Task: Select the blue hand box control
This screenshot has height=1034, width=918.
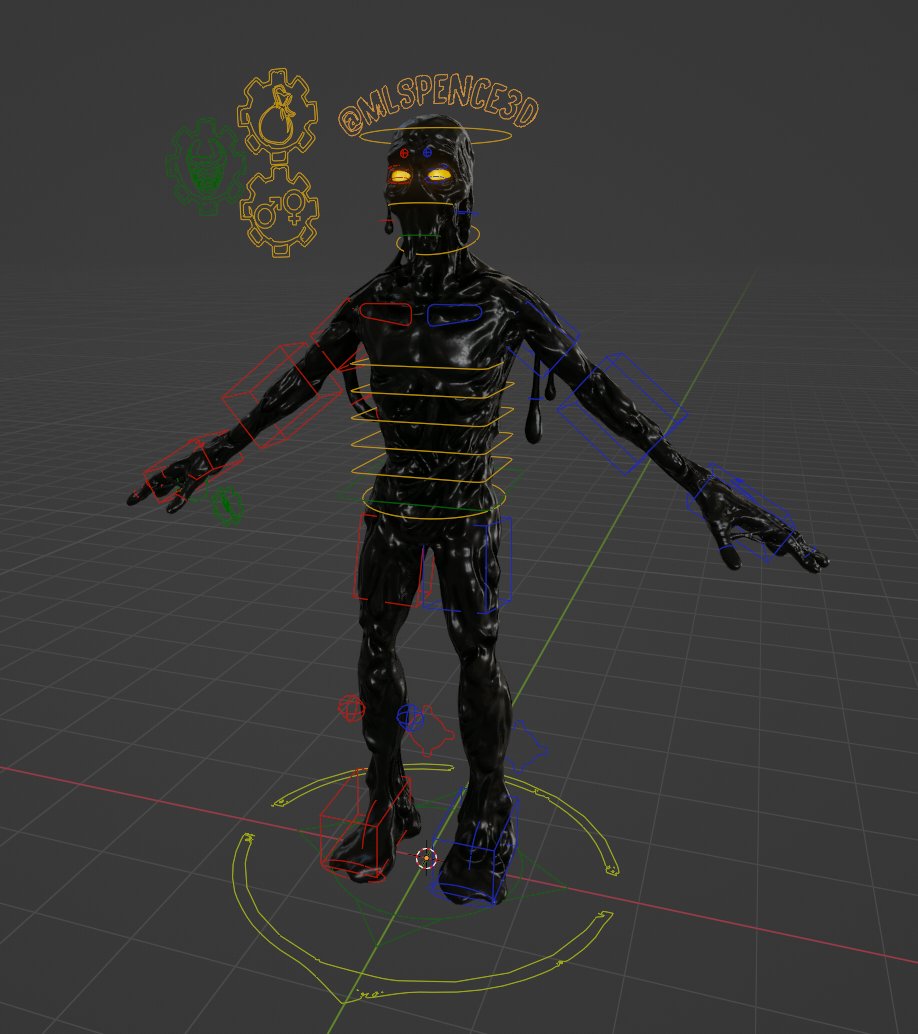Action: [x=742, y=514]
